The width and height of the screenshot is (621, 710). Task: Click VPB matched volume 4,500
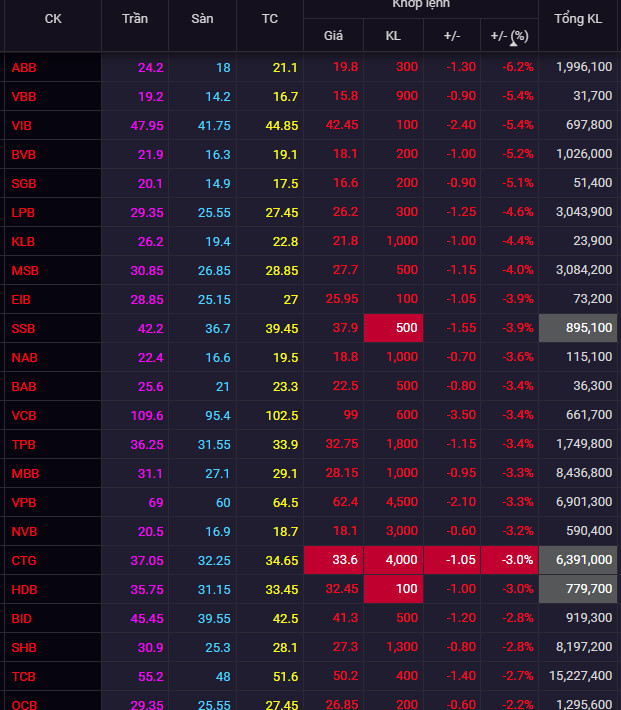pyautogui.click(x=402, y=502)
